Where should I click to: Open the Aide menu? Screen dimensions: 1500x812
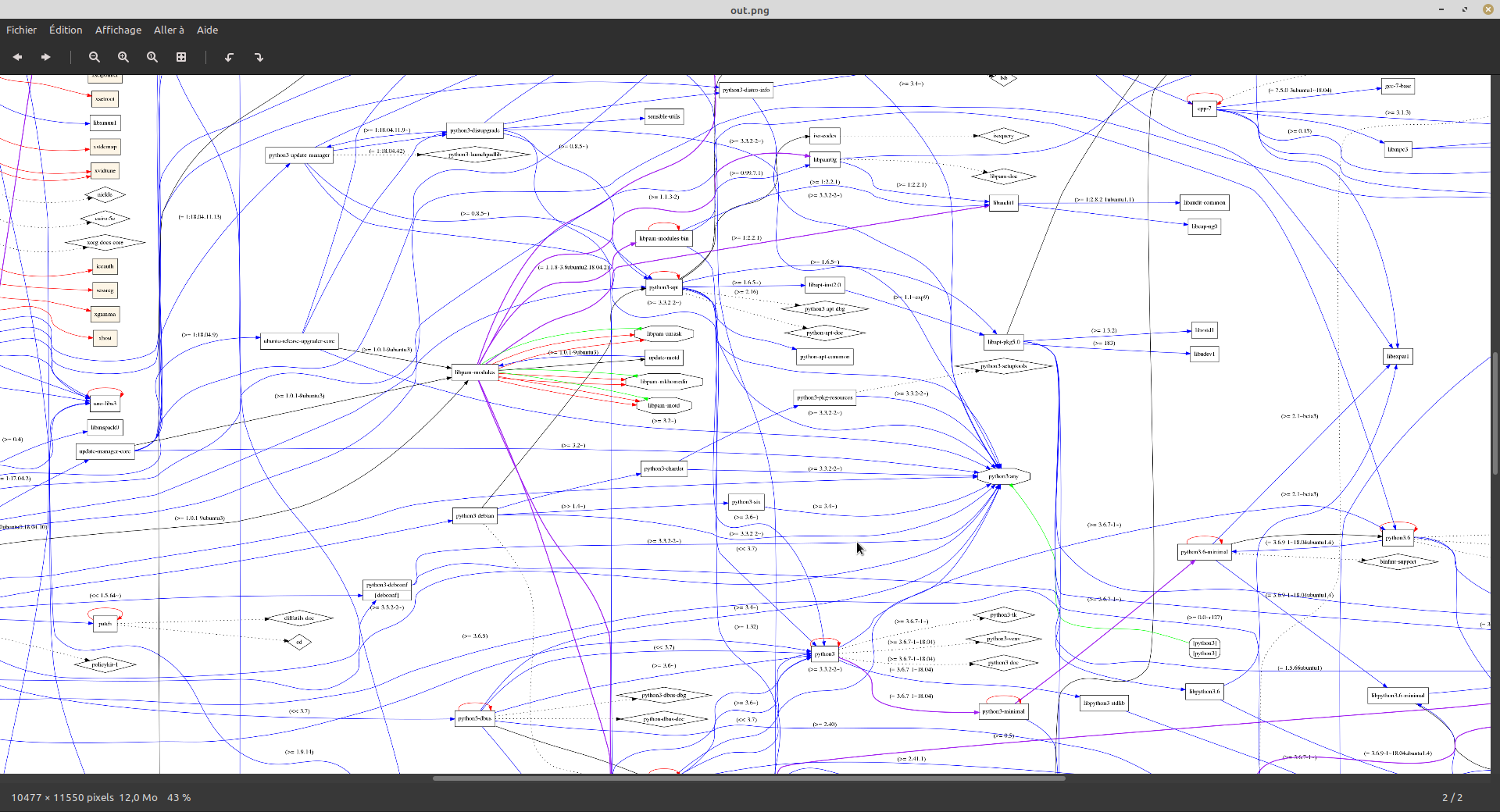tap(207, 30)
